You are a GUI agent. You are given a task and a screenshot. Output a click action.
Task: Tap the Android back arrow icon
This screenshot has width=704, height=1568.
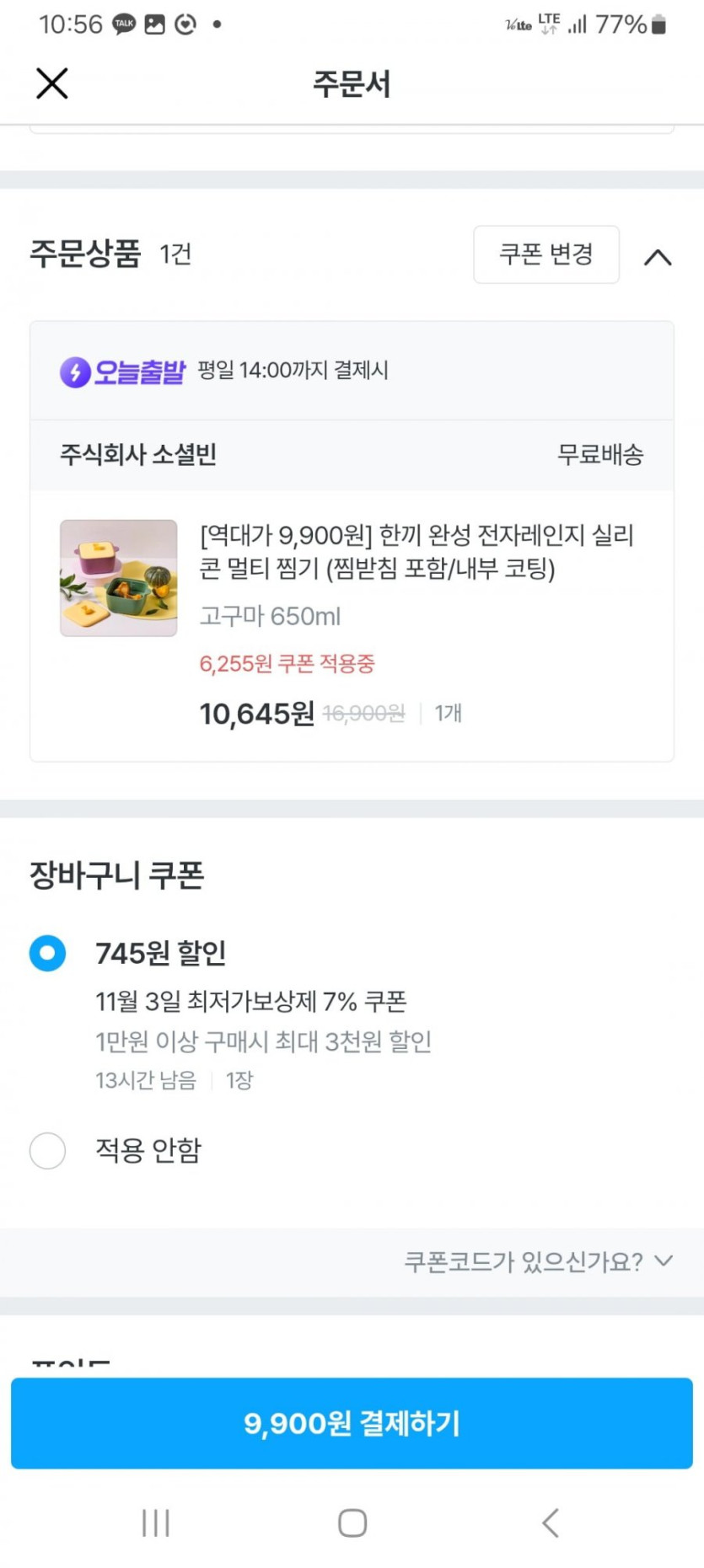[x=551, y=1523]
